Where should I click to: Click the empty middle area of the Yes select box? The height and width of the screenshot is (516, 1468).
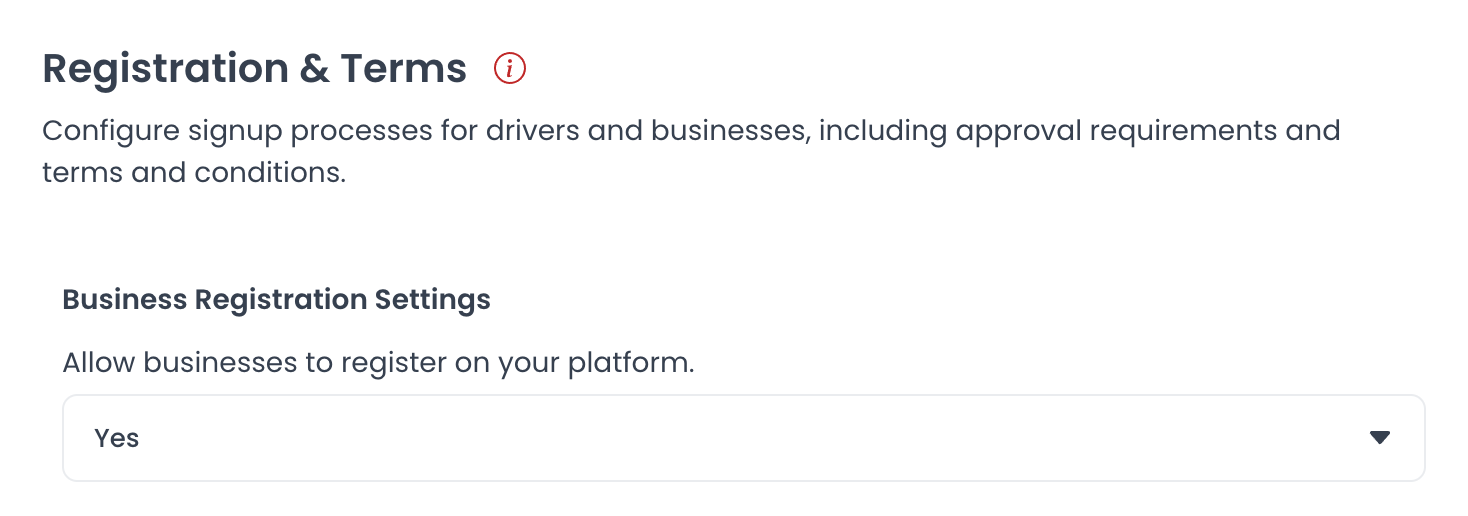point(743,438)
